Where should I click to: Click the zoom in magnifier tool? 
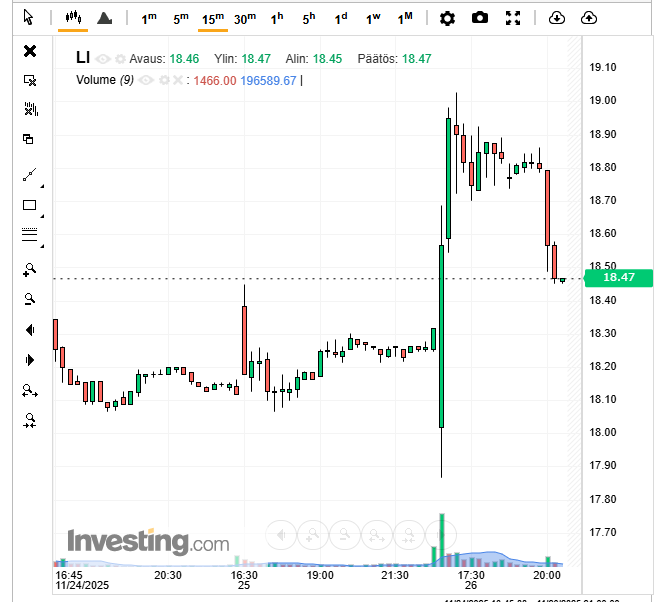tap(30, 269)
